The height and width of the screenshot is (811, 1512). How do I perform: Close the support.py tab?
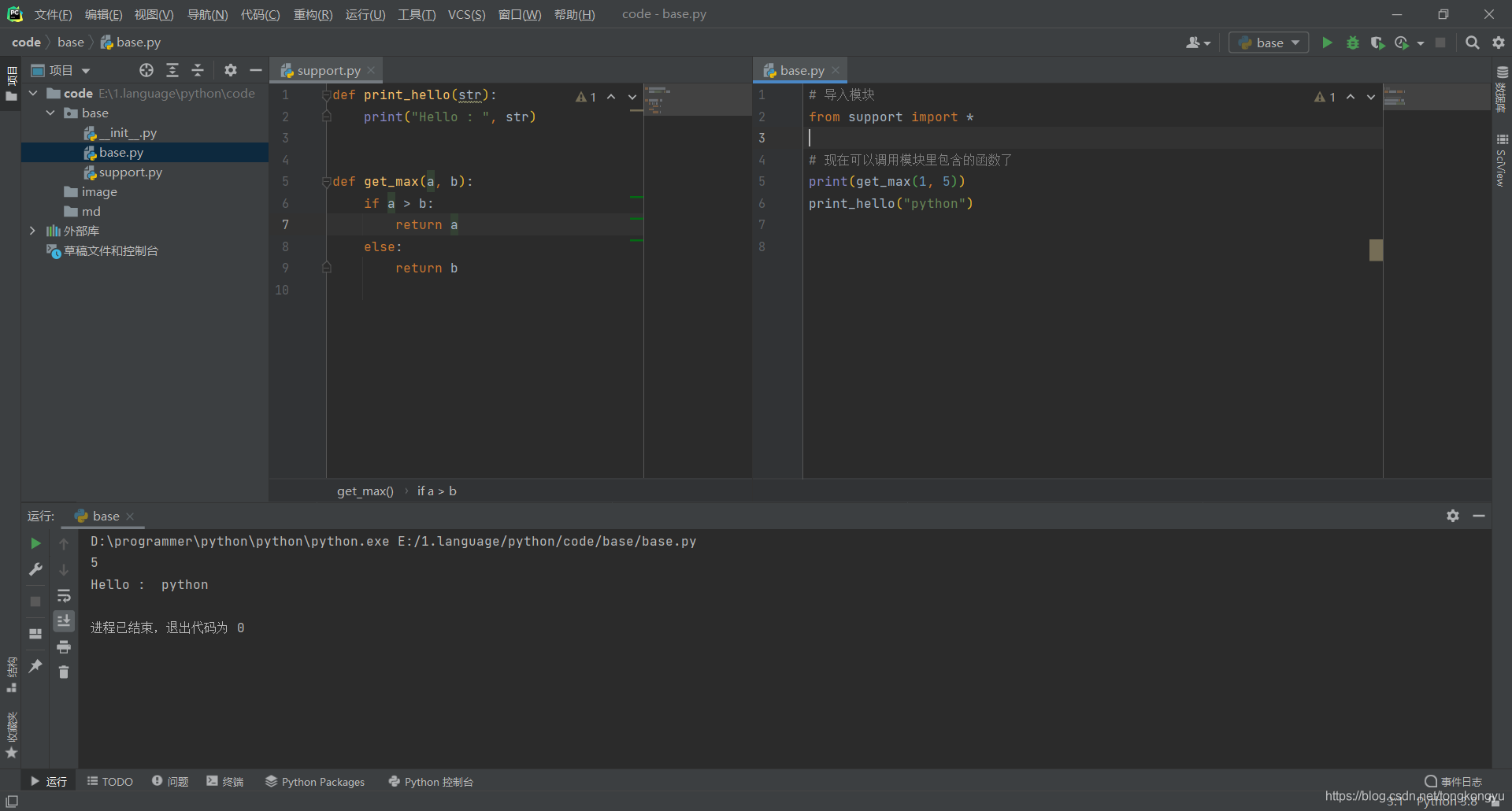click(x=371, y=70)
